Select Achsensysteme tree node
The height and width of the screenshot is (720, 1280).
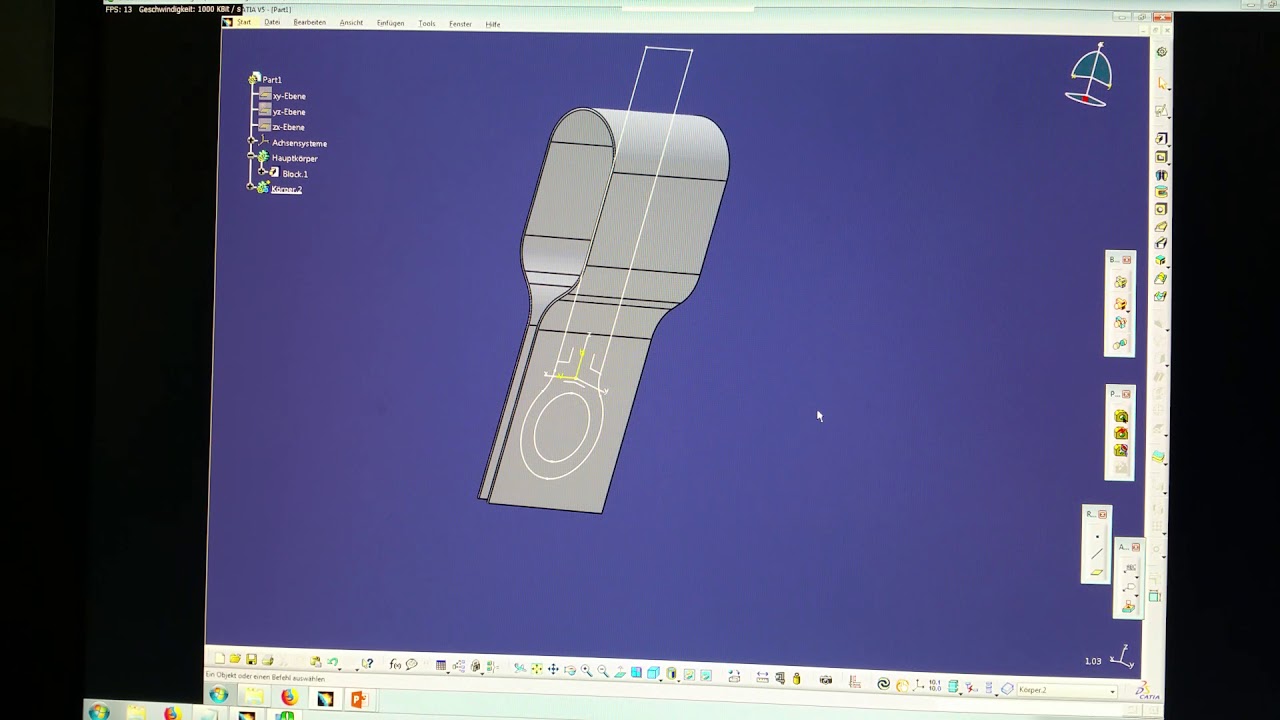click(x=299, y=143)
